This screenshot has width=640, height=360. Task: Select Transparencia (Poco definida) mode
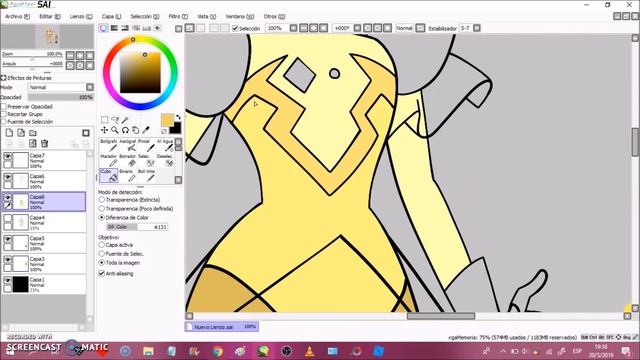(102, 209)
